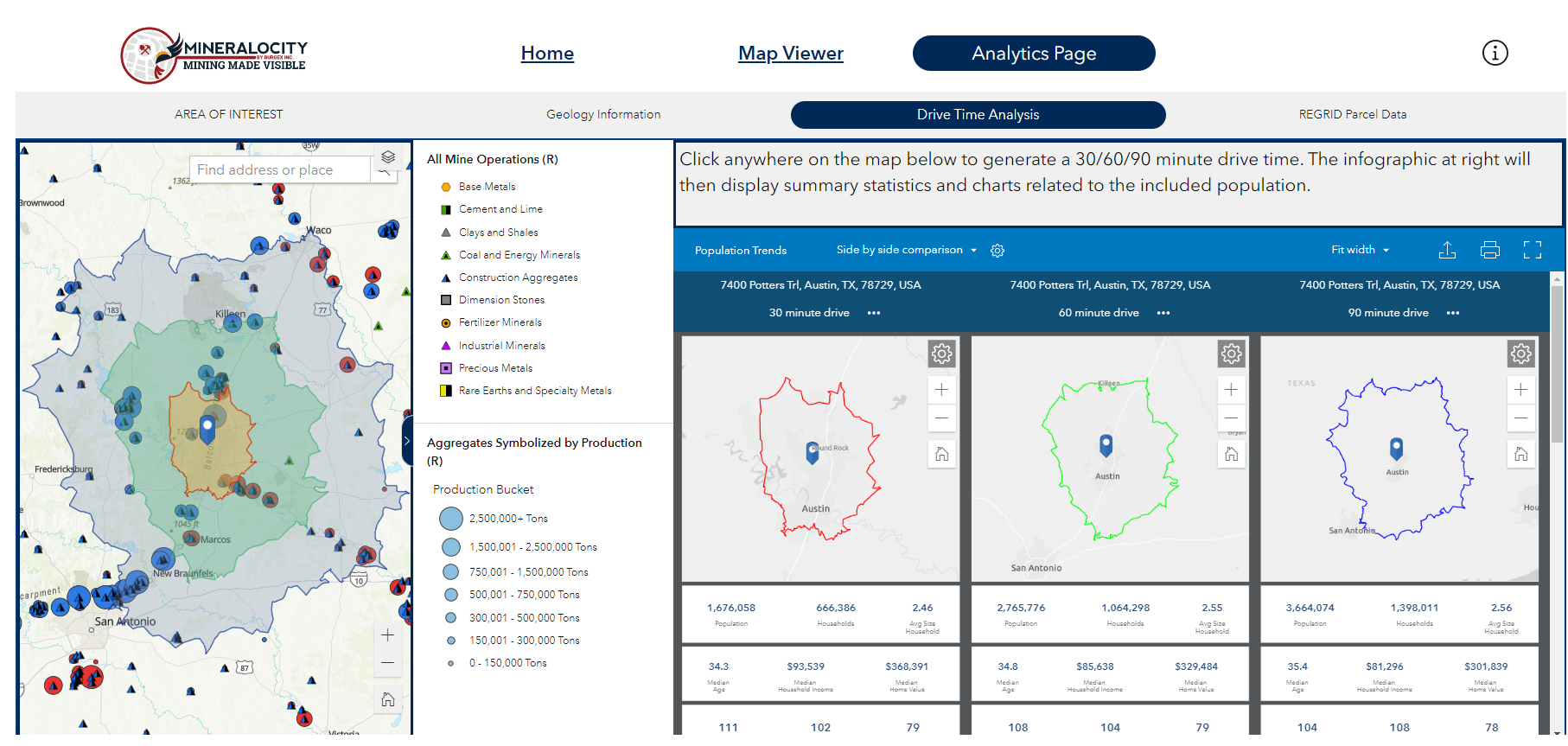Open the Fit width dropdown
Viewport: 1568px width, 746px height.
pos(1360,250)
